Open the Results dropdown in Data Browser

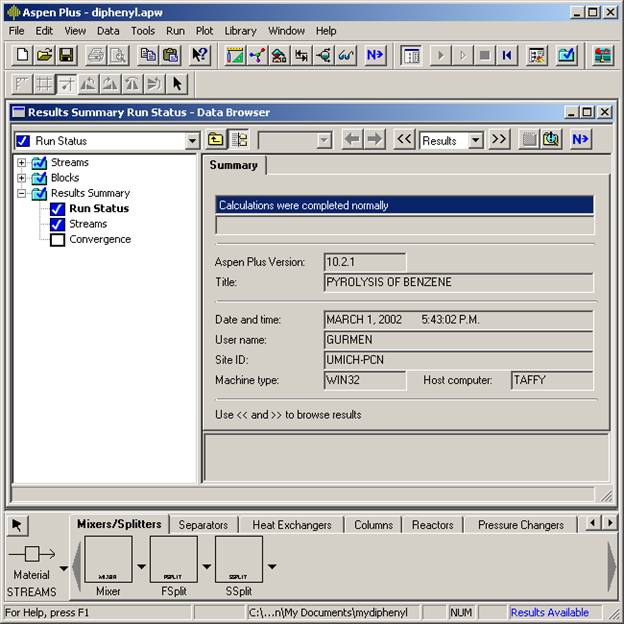[x=475, y=141]
